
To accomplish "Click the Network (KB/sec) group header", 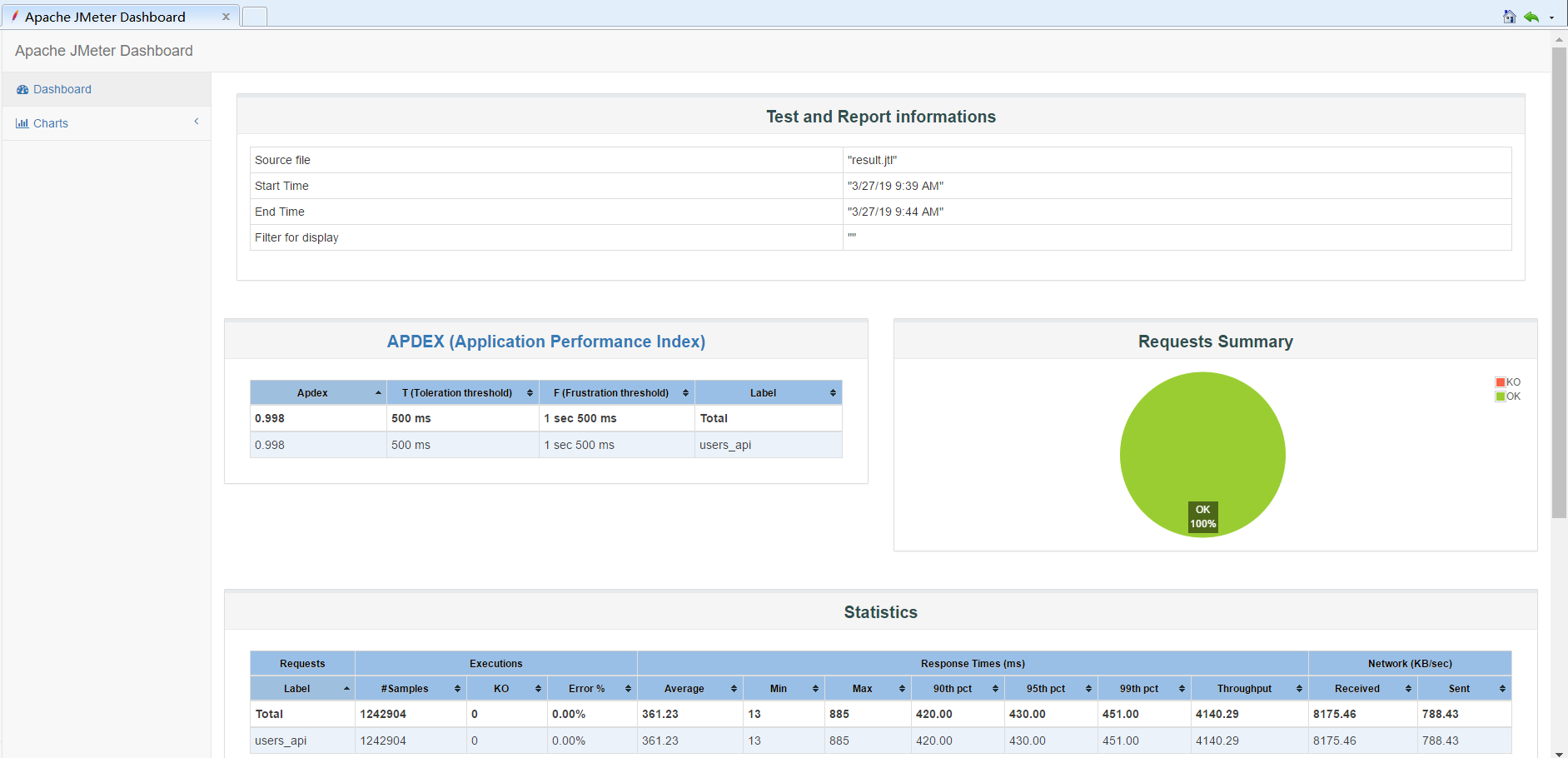I will (x=1410, y=663).
